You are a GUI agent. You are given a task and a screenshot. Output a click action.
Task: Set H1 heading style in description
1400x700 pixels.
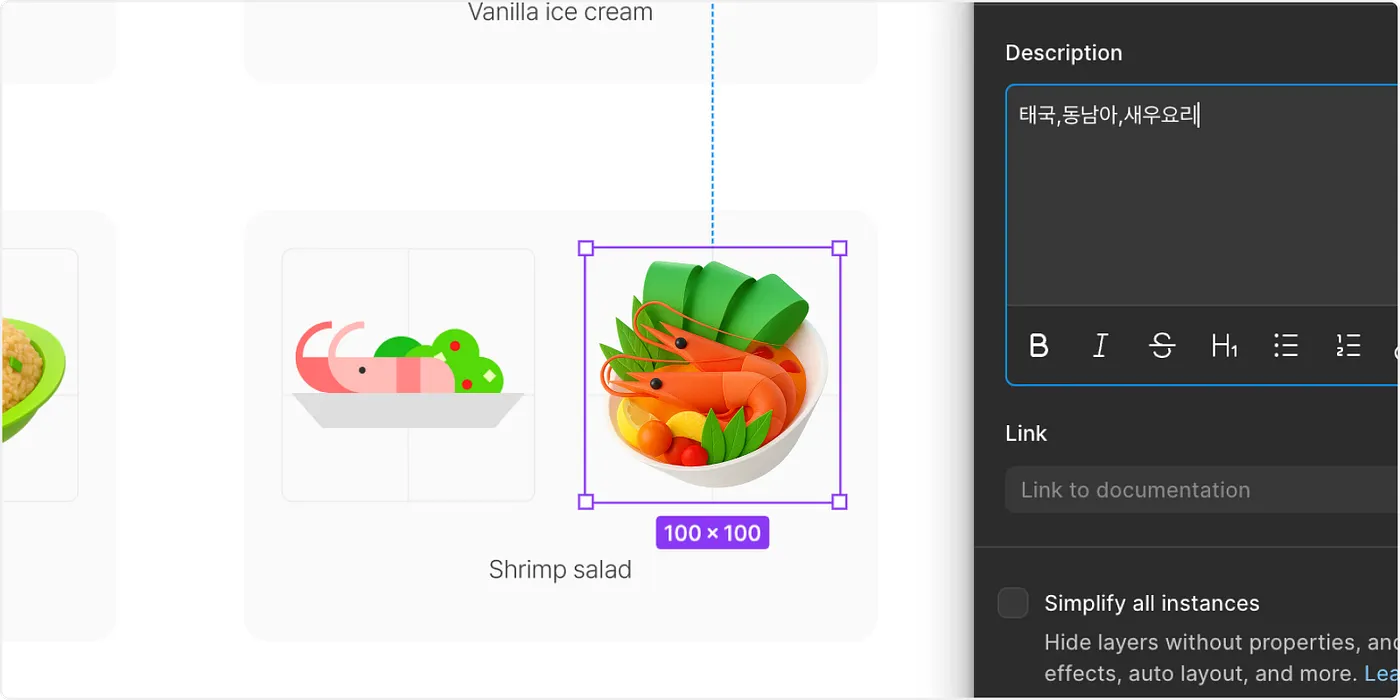pyautogui.click(x=1224, y=346)
